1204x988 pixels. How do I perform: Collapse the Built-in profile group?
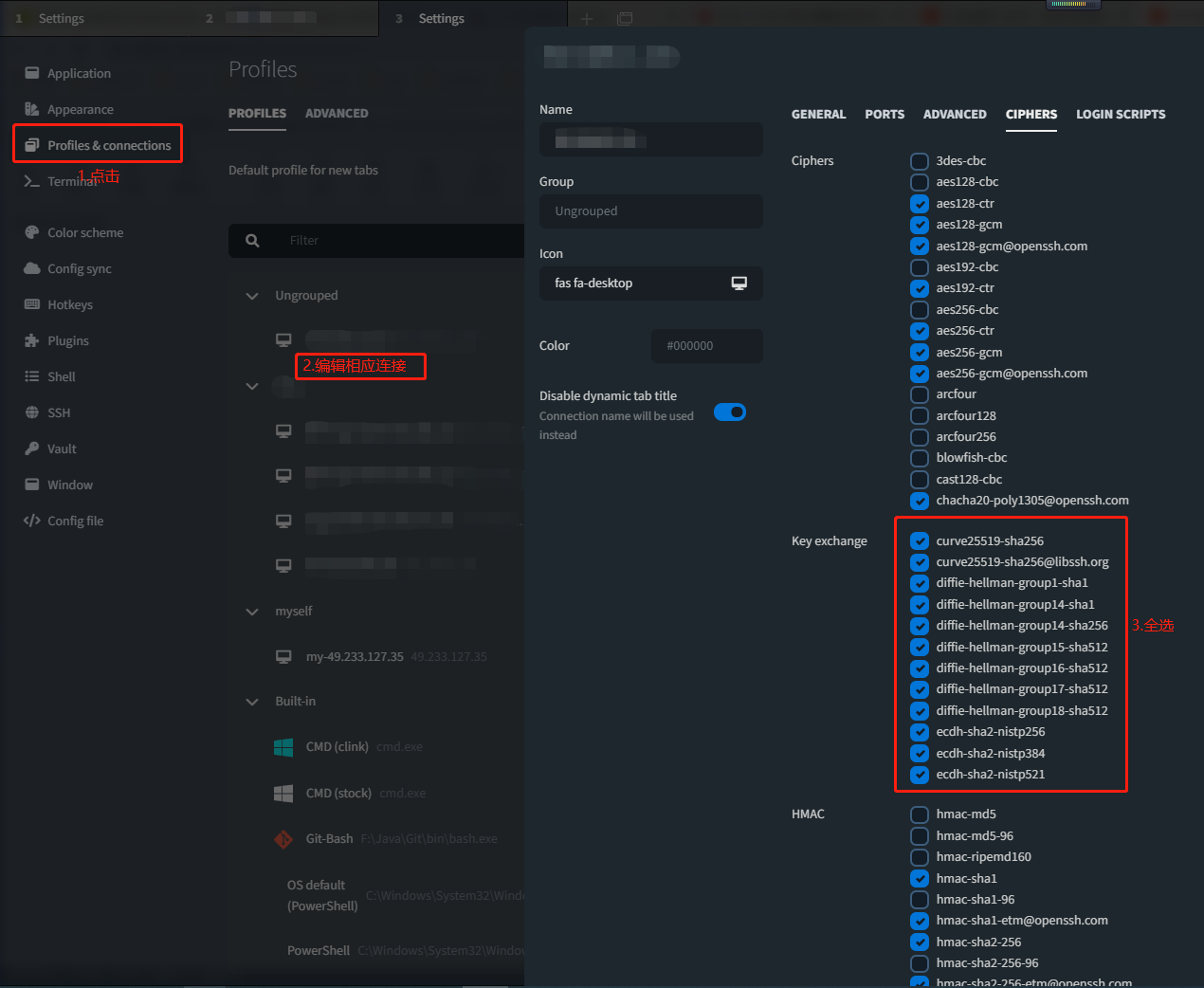click(252, 702)
